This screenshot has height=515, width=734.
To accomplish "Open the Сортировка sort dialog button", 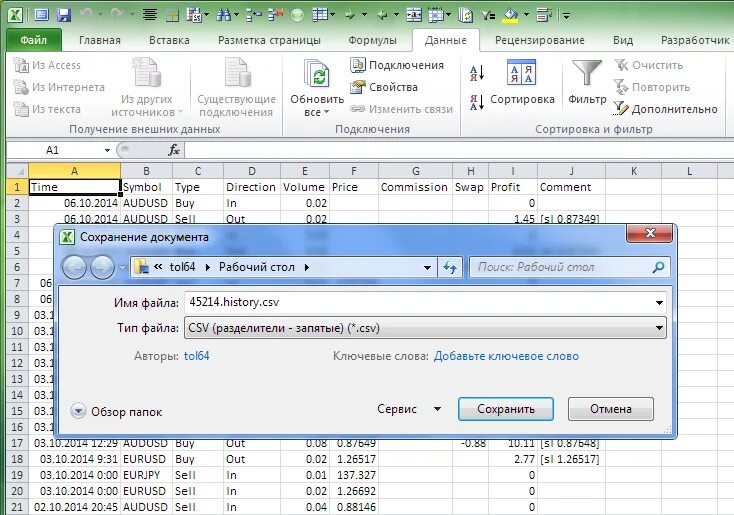I will coord(522,82).
